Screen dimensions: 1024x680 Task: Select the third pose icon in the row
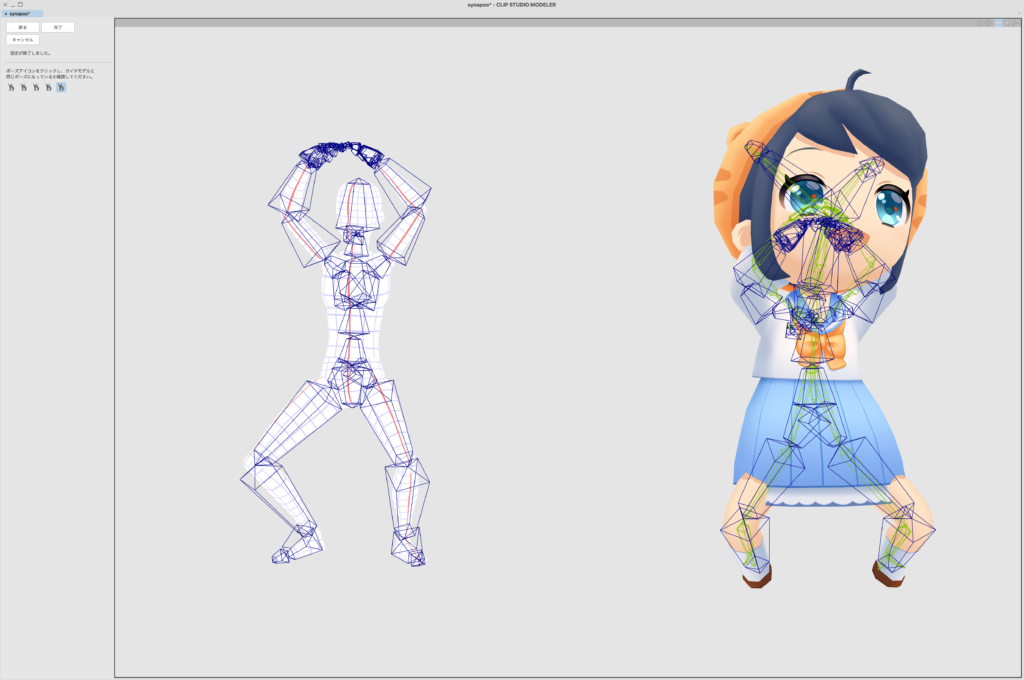point(36,87)
